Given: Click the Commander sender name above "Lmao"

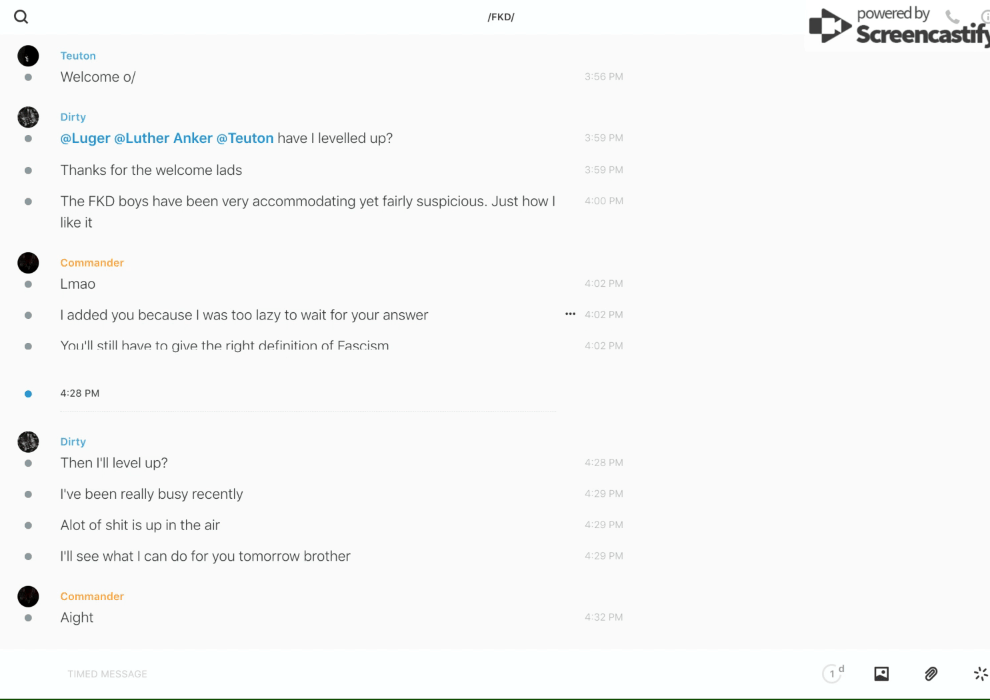Looking at the screenshot, I should (92, 263).
